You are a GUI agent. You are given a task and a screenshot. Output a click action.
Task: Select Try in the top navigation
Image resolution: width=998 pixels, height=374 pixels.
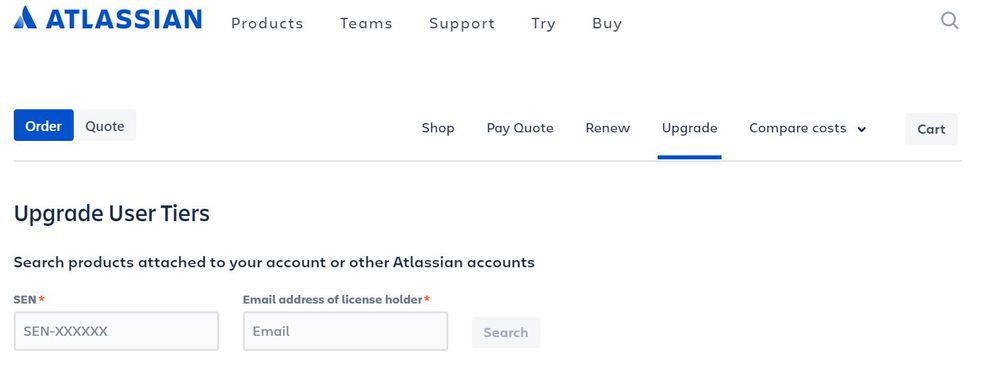[x=544, y=24]
